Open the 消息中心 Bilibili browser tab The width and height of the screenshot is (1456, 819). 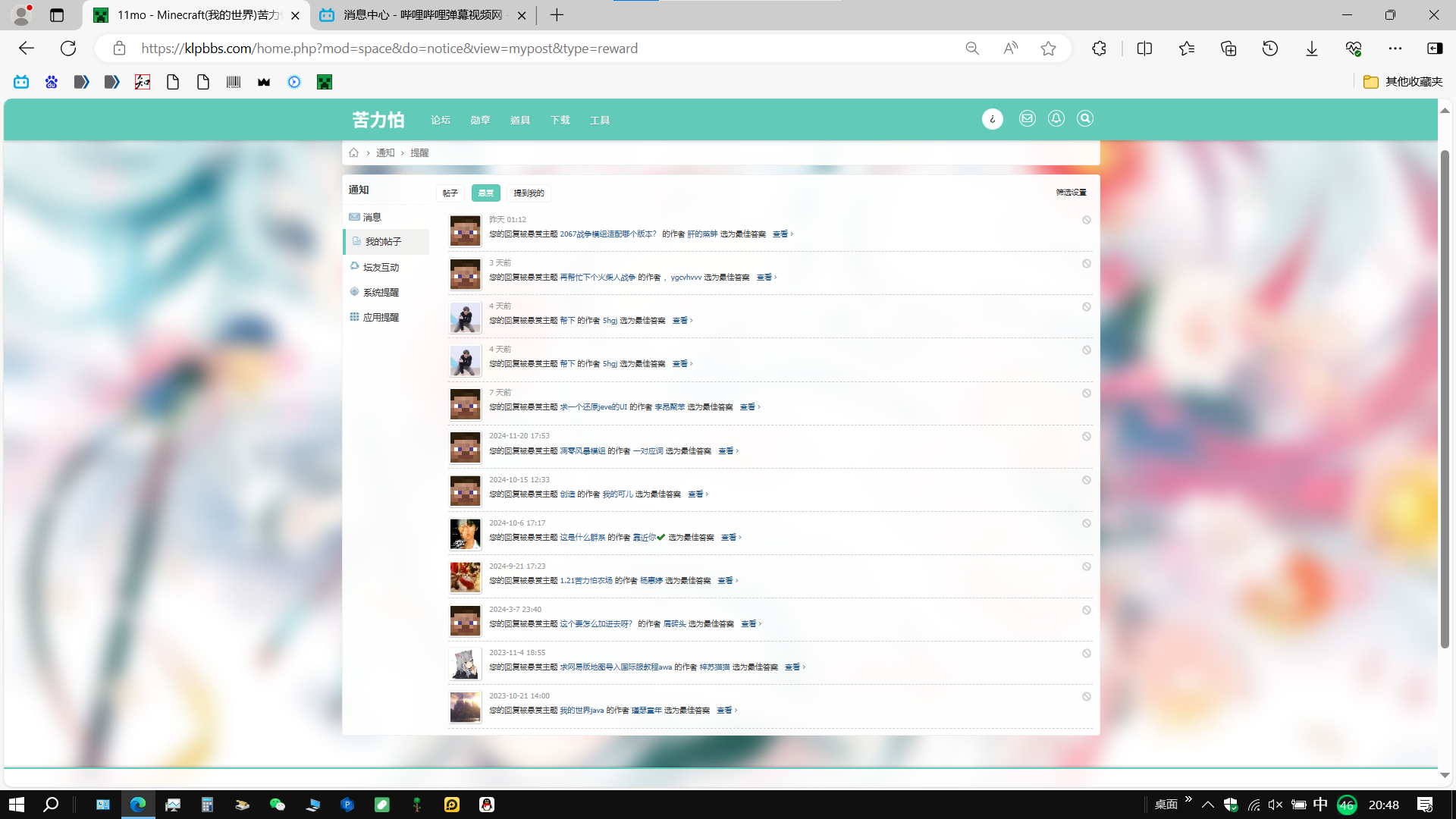(423, 15)
